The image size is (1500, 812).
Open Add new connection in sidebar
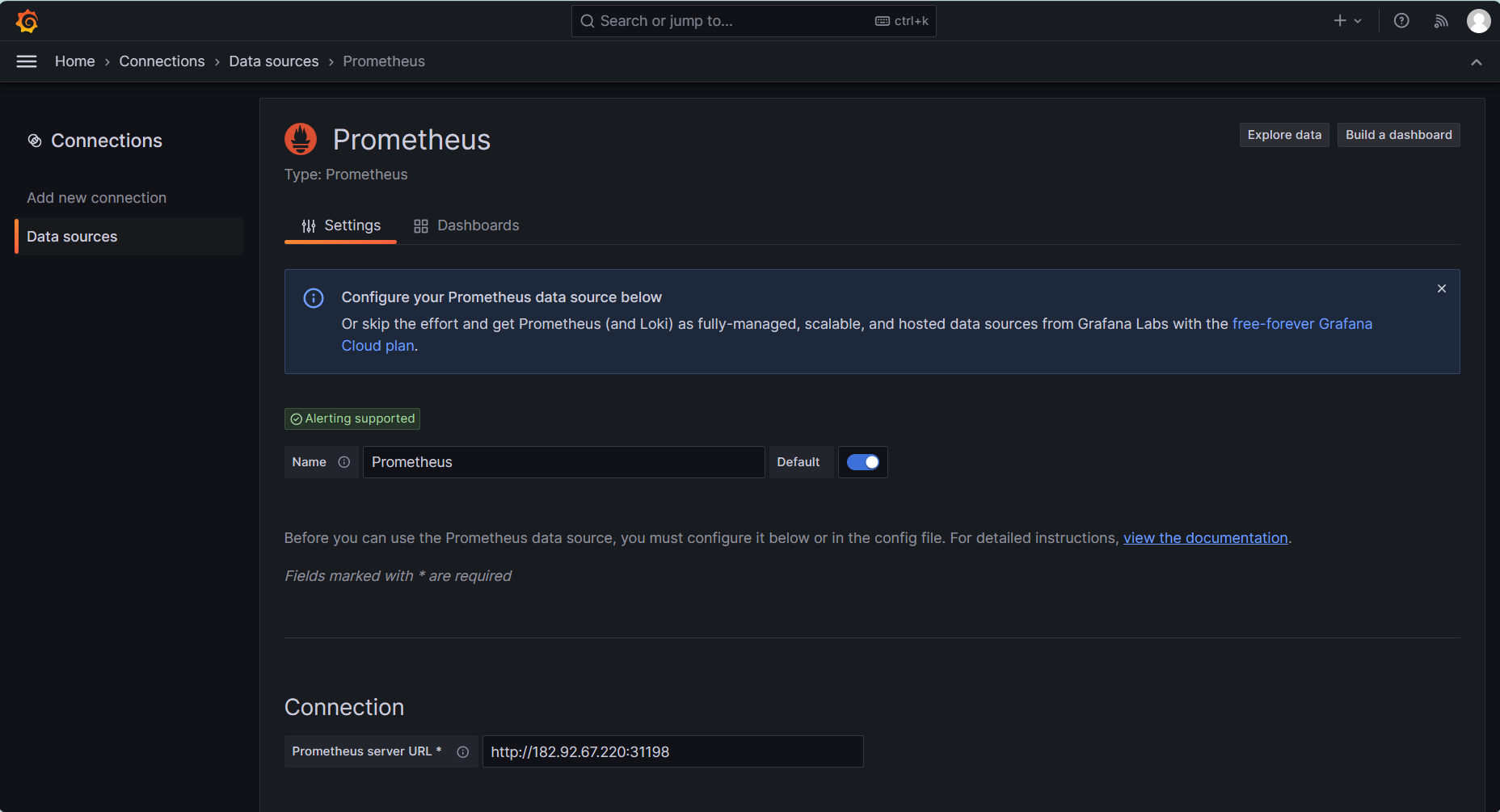point(96,198)
